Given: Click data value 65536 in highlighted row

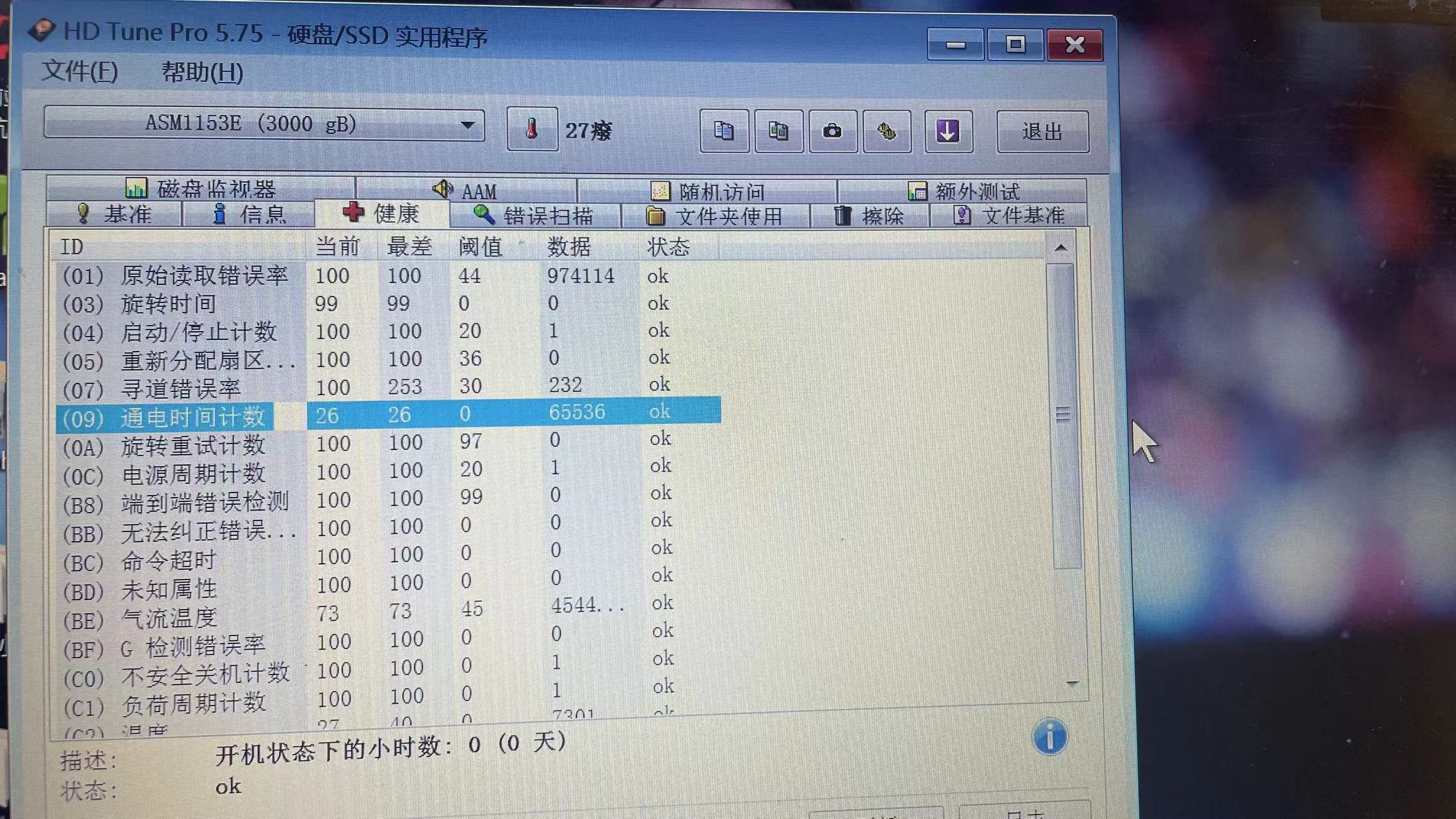Looking at the screenshot, I should click(577, 412).
